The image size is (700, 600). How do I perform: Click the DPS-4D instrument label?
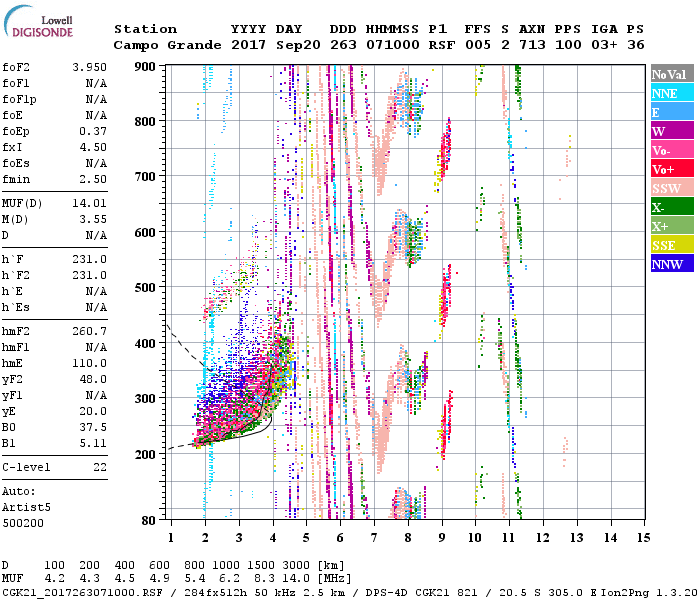point(387,593)
